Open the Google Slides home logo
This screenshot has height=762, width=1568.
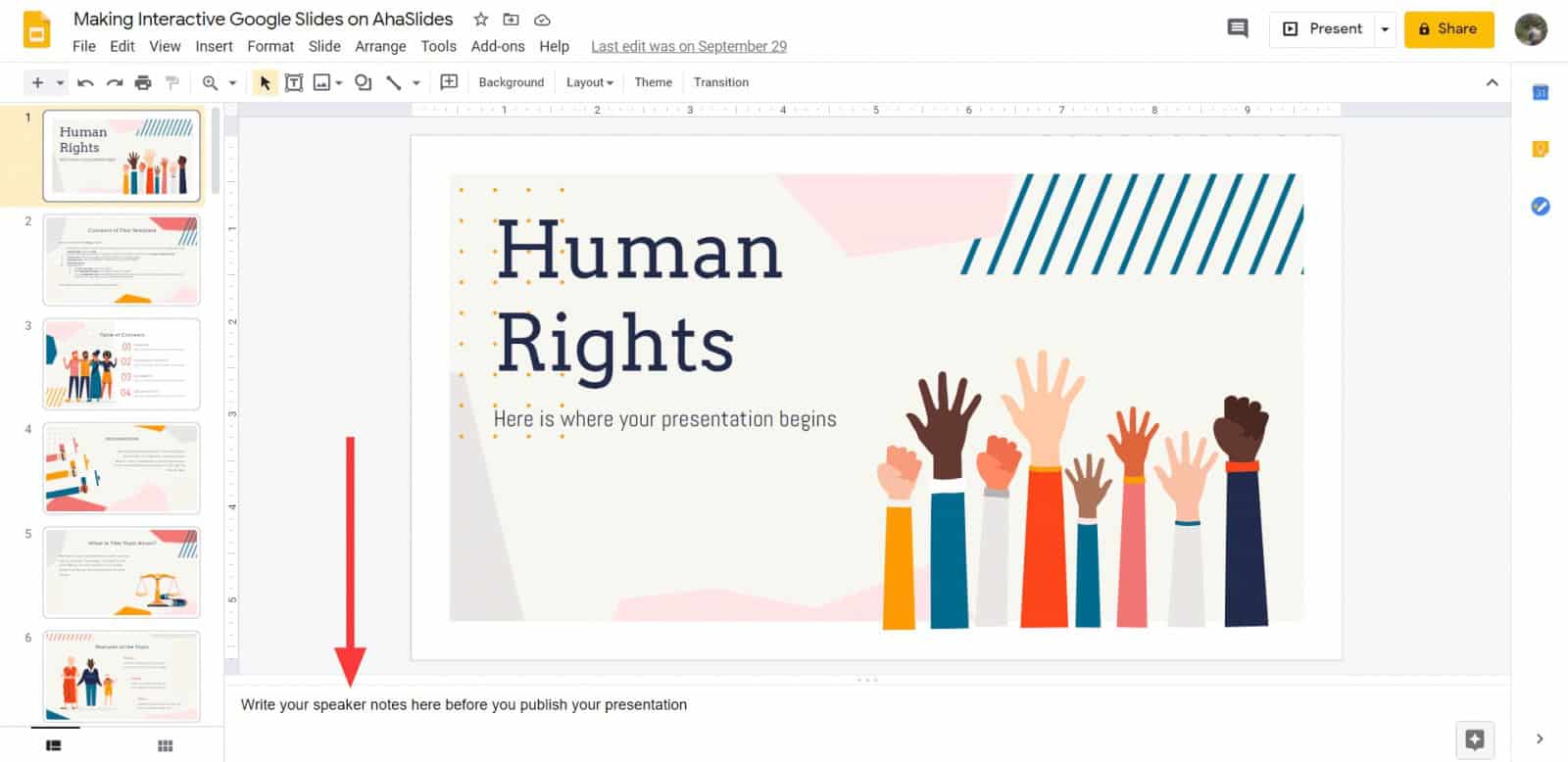(x=36, y=29)
